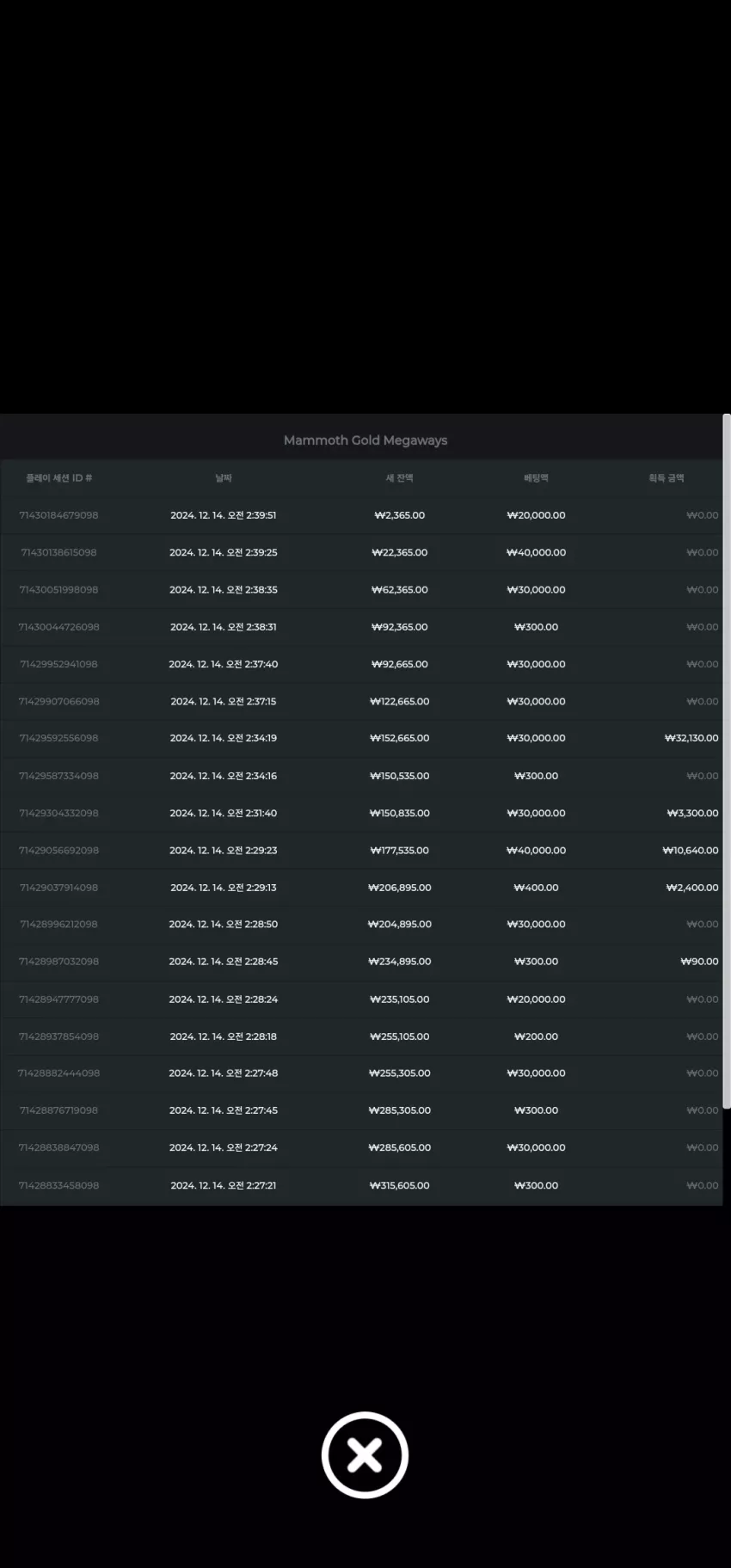Open session 71429952941098
Screen dimensions: 731x1568
pos(58,664)
